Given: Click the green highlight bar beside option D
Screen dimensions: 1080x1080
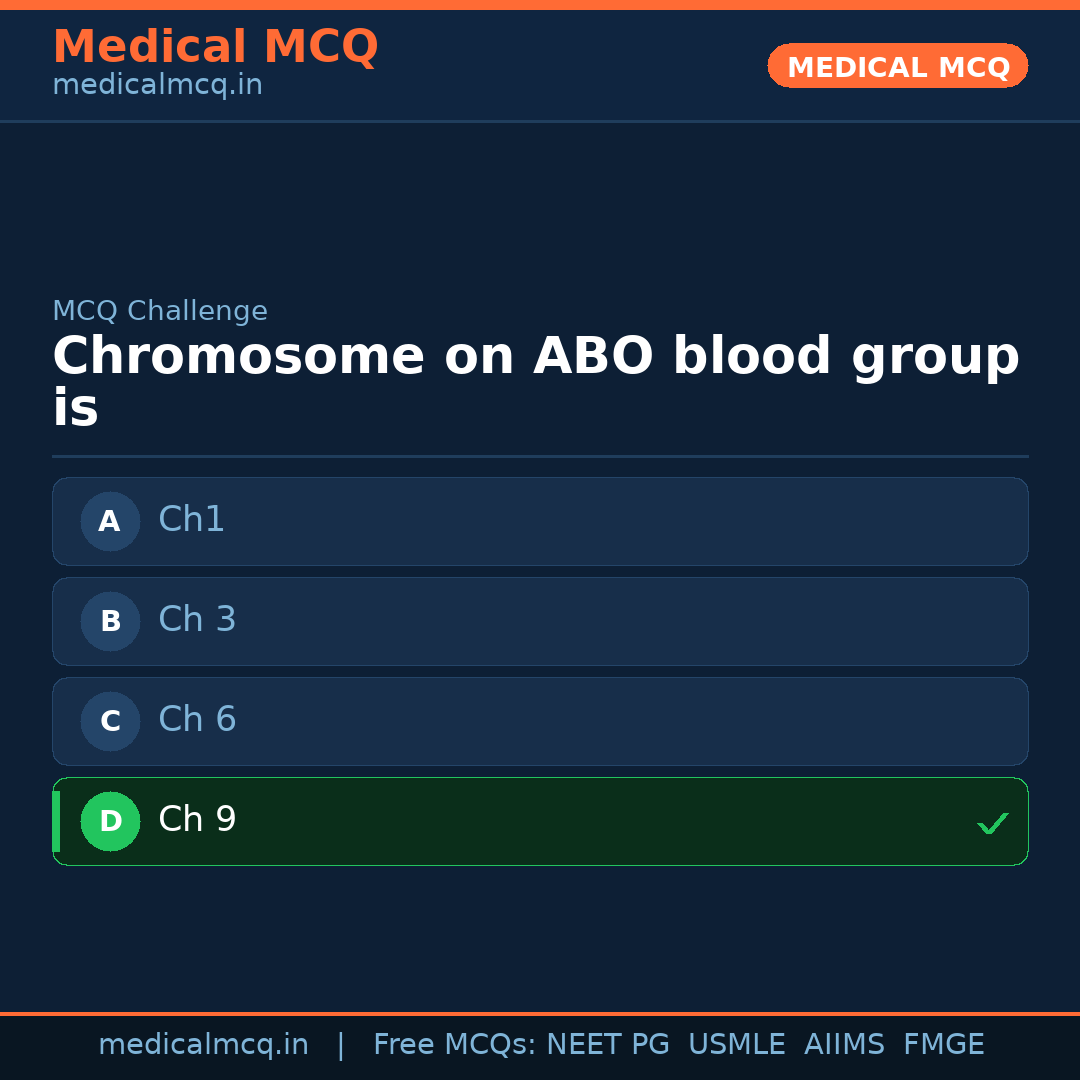Looking at the screenshot, I should (x=55, y=821).
